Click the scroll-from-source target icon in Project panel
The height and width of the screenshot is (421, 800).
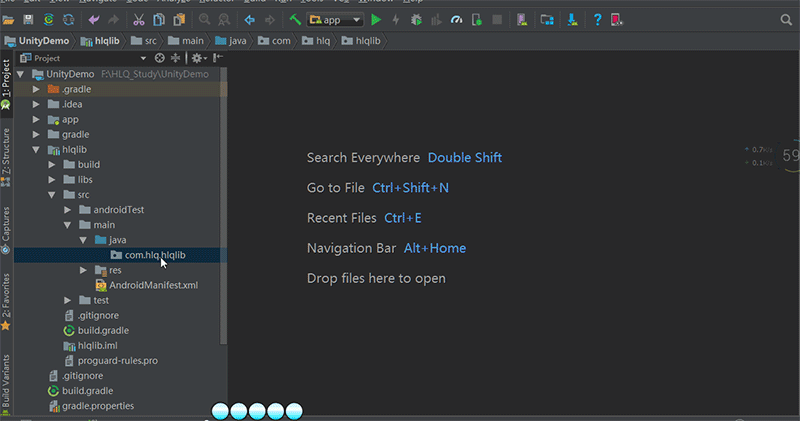[159, 58]
